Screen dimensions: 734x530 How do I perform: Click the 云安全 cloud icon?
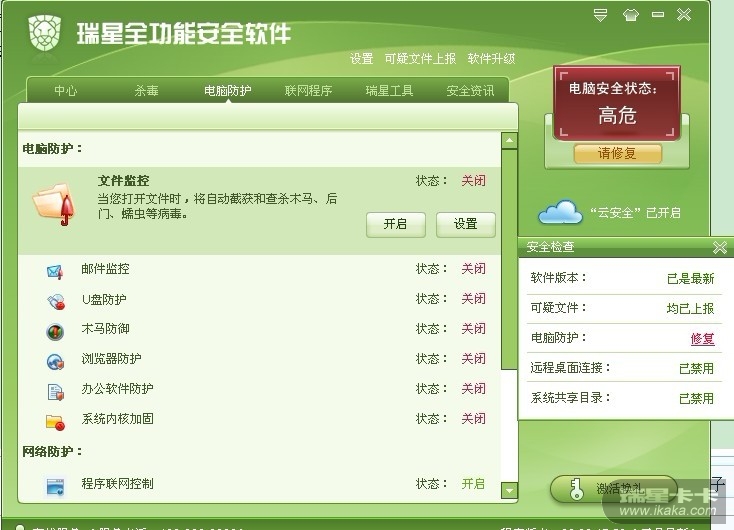click(x=560, y=213)
